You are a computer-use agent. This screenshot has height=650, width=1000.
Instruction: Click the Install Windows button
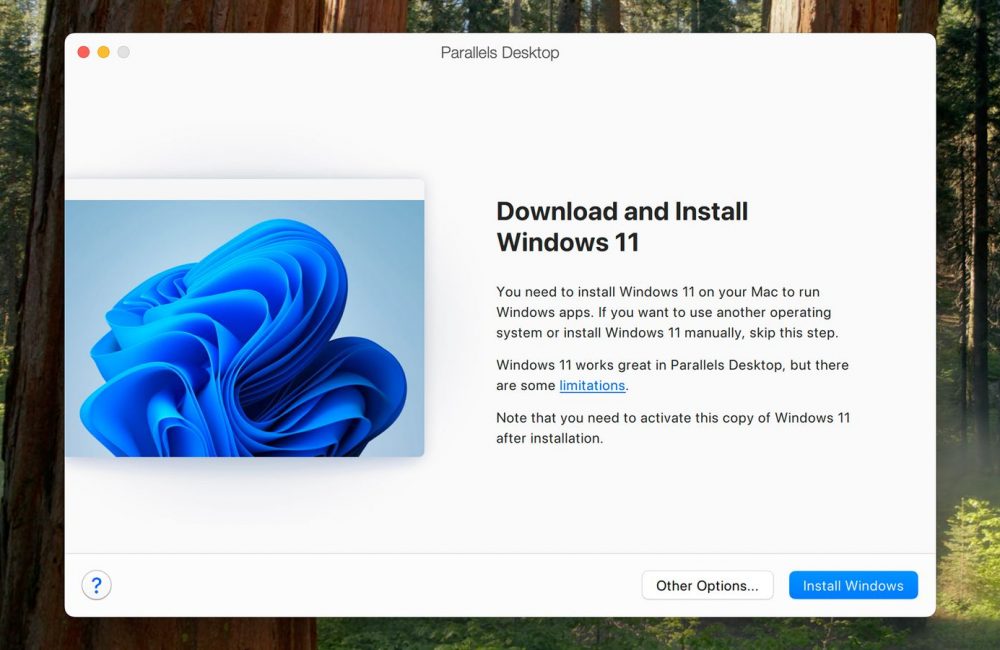coord(853,586)
